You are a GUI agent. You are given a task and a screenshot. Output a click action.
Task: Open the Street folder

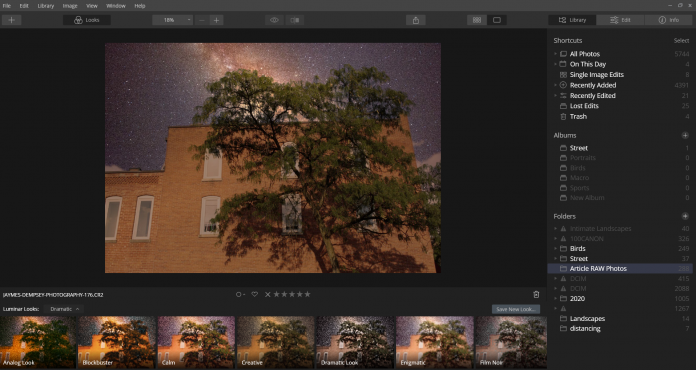pyautogui.click(x=578, y=259)
